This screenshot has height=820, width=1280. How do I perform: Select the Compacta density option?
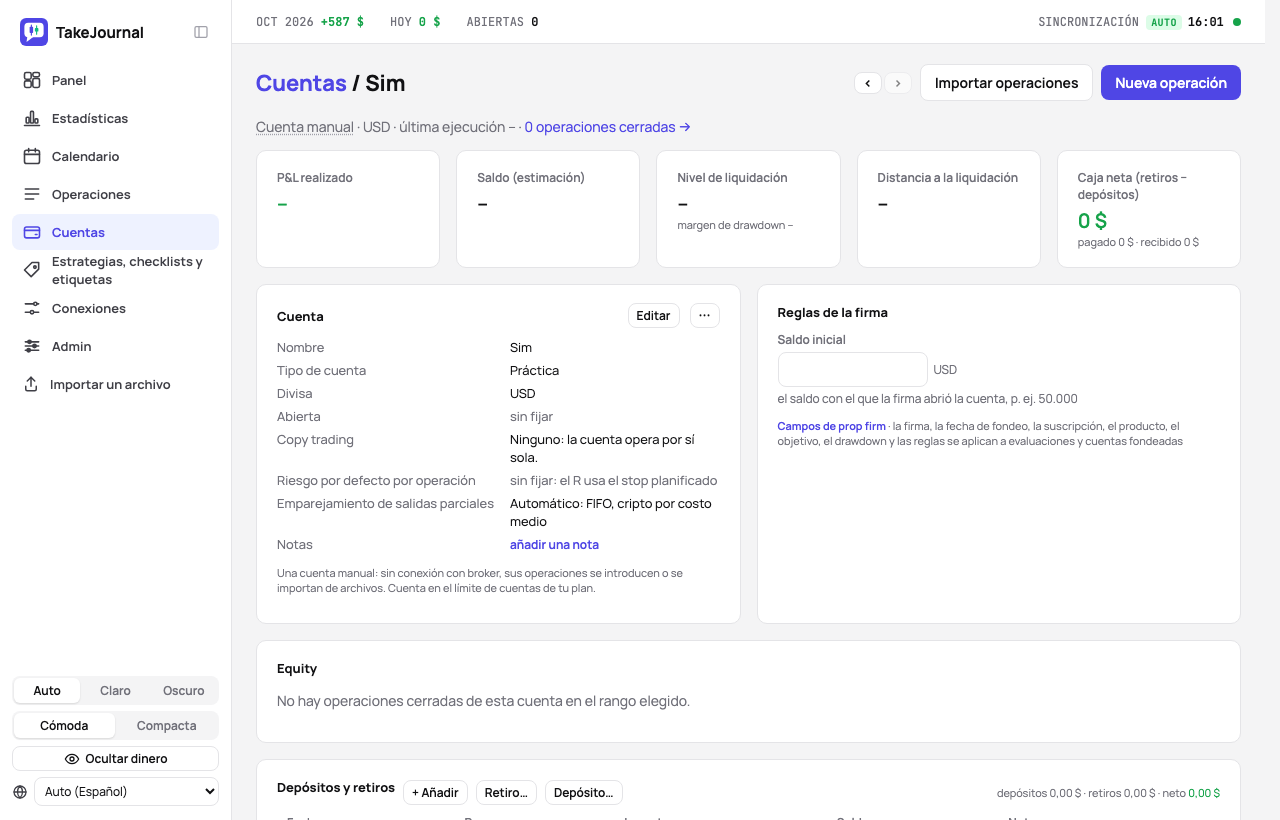pyautogui.click(x=166, y=726)
